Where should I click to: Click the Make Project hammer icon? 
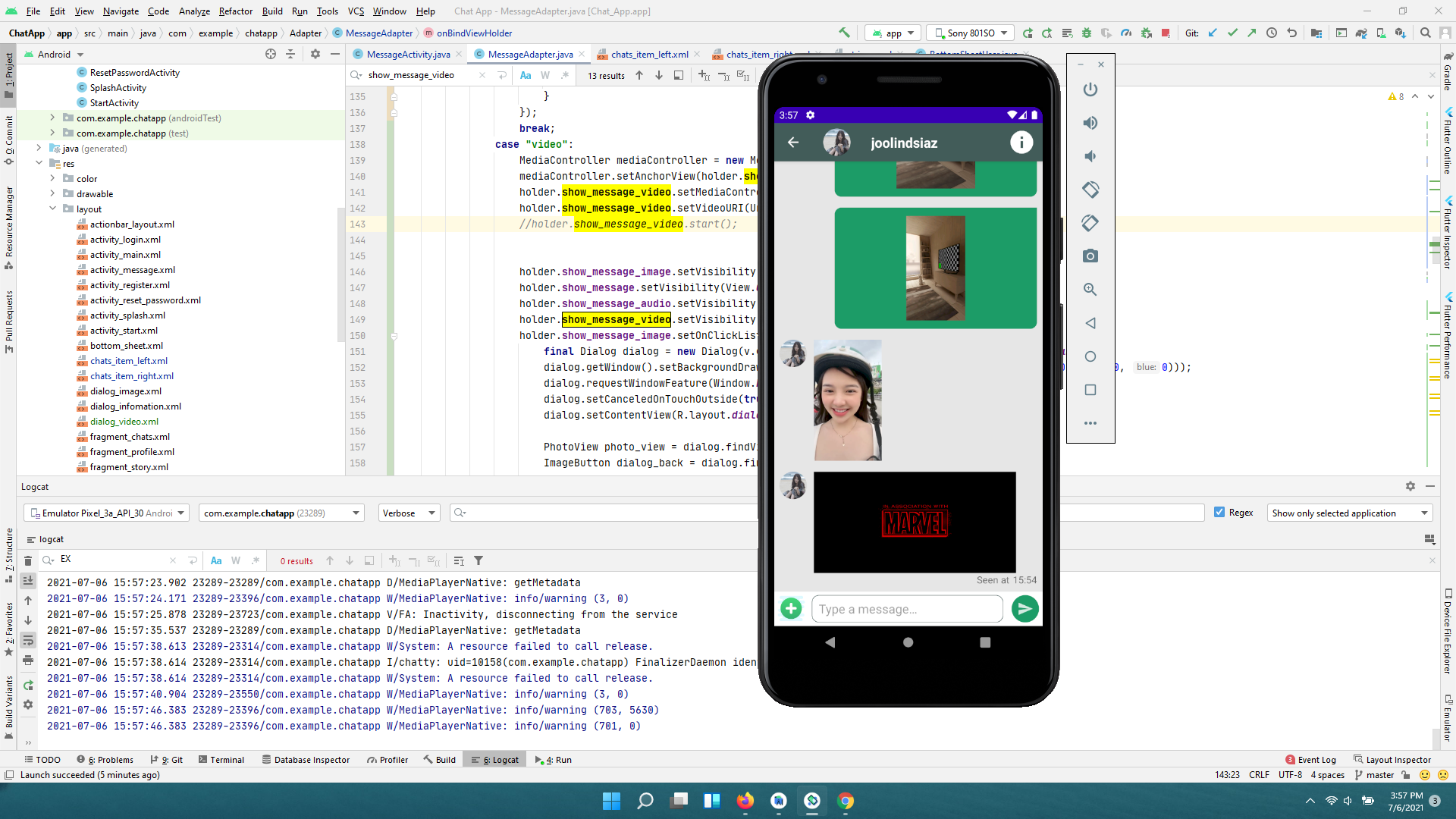[x=844, y=33]
